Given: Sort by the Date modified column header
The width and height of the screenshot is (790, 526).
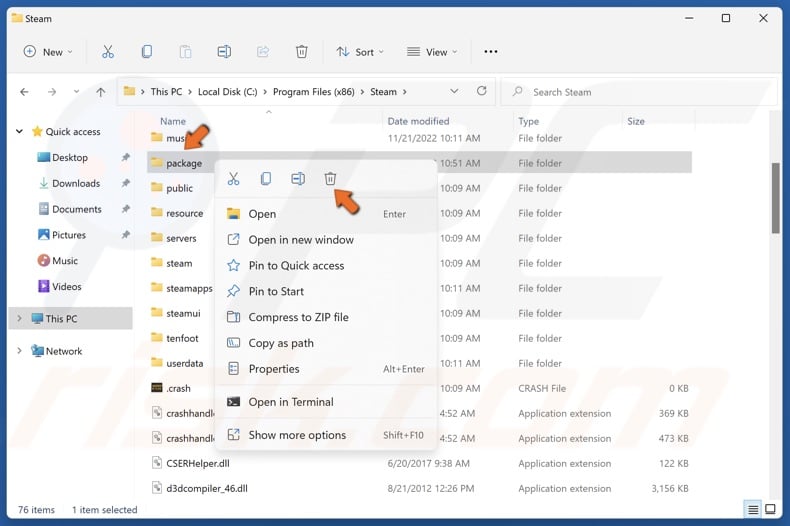Looking at the screenshot, I should click(x=418, y=121).
